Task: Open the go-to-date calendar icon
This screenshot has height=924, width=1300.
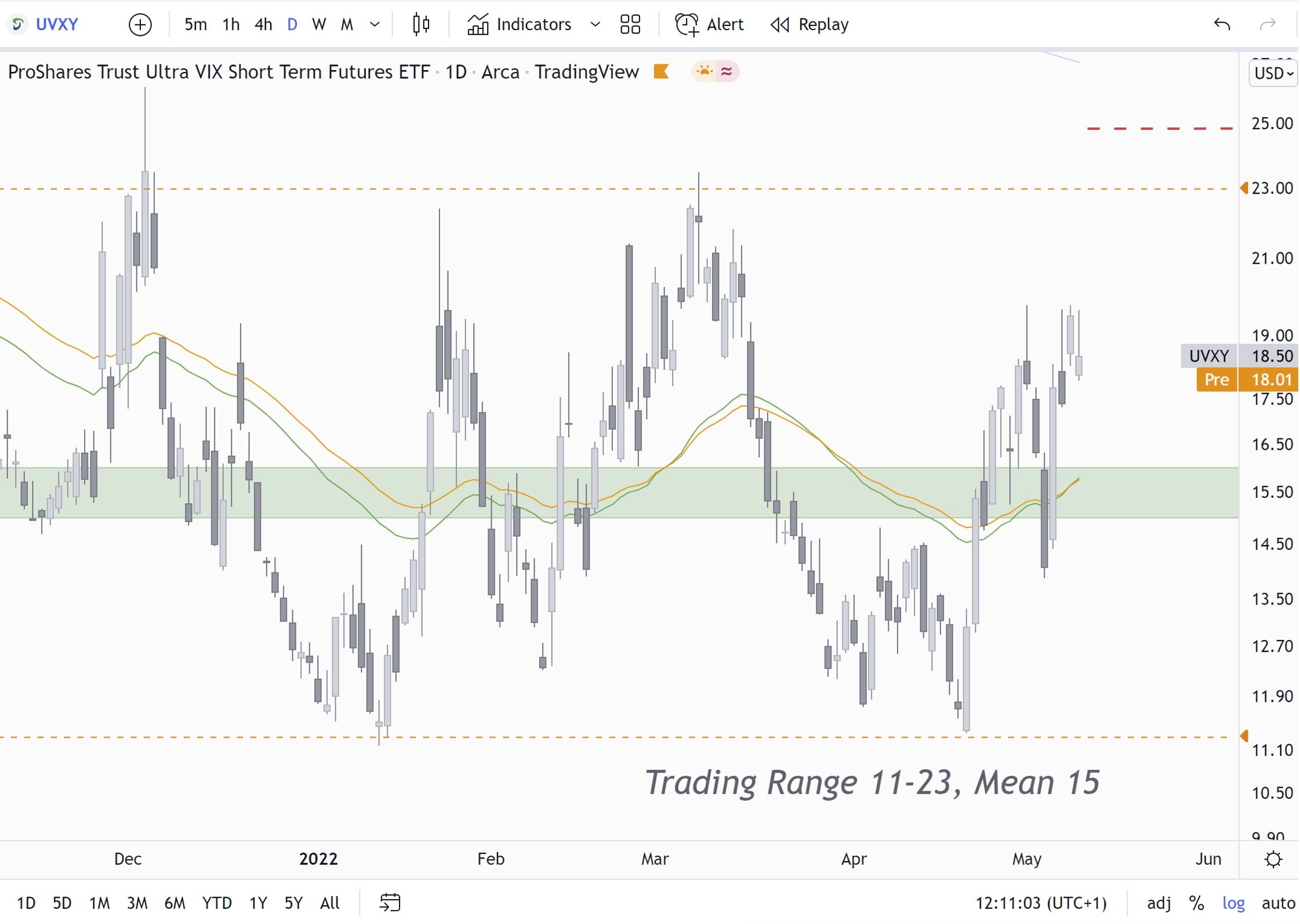Action: pos(390,903)
